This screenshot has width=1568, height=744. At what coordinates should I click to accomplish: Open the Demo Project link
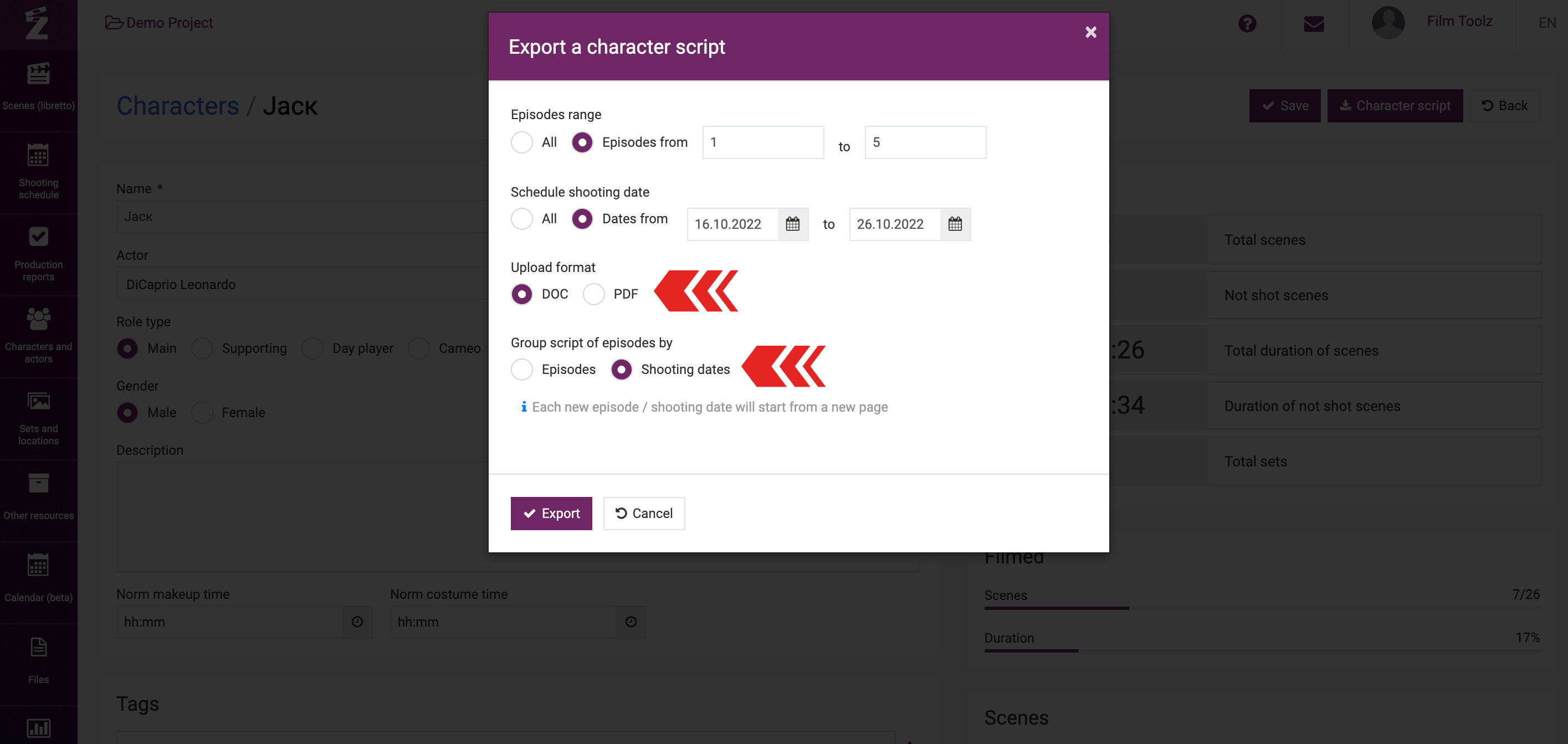click(x=169, y=23)
